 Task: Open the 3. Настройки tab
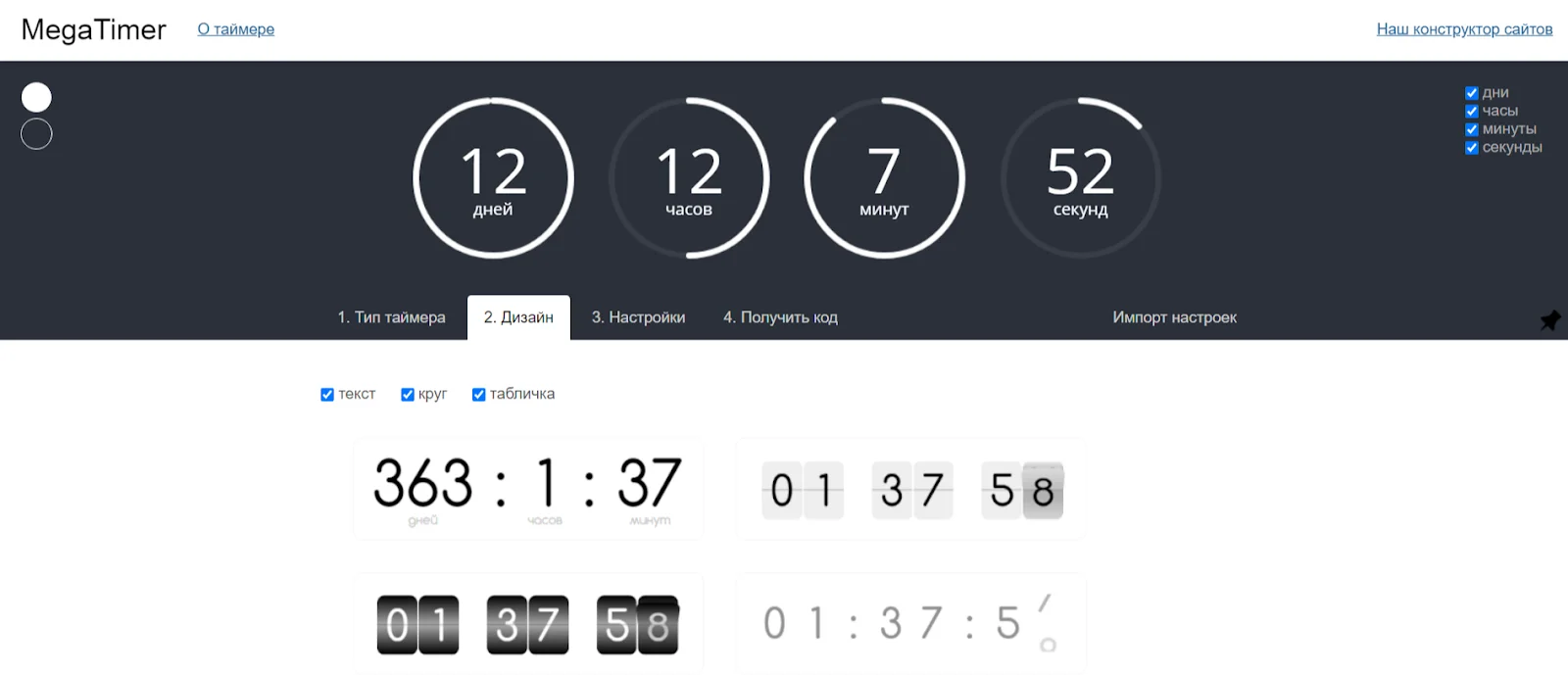638,317
